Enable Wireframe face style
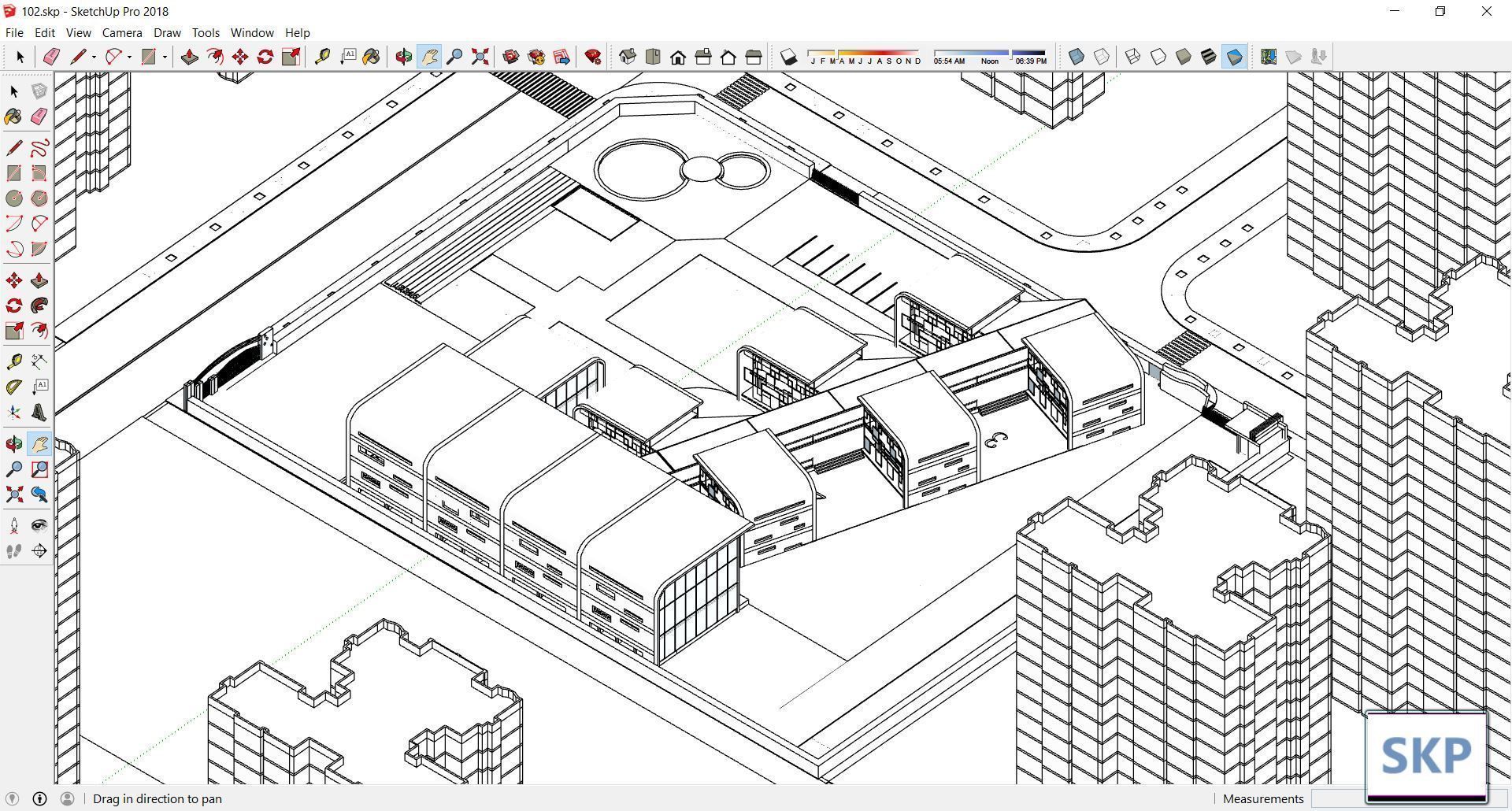Image resolution: width=1512 pixels, height=811 pixels. tap(1133, 57)
